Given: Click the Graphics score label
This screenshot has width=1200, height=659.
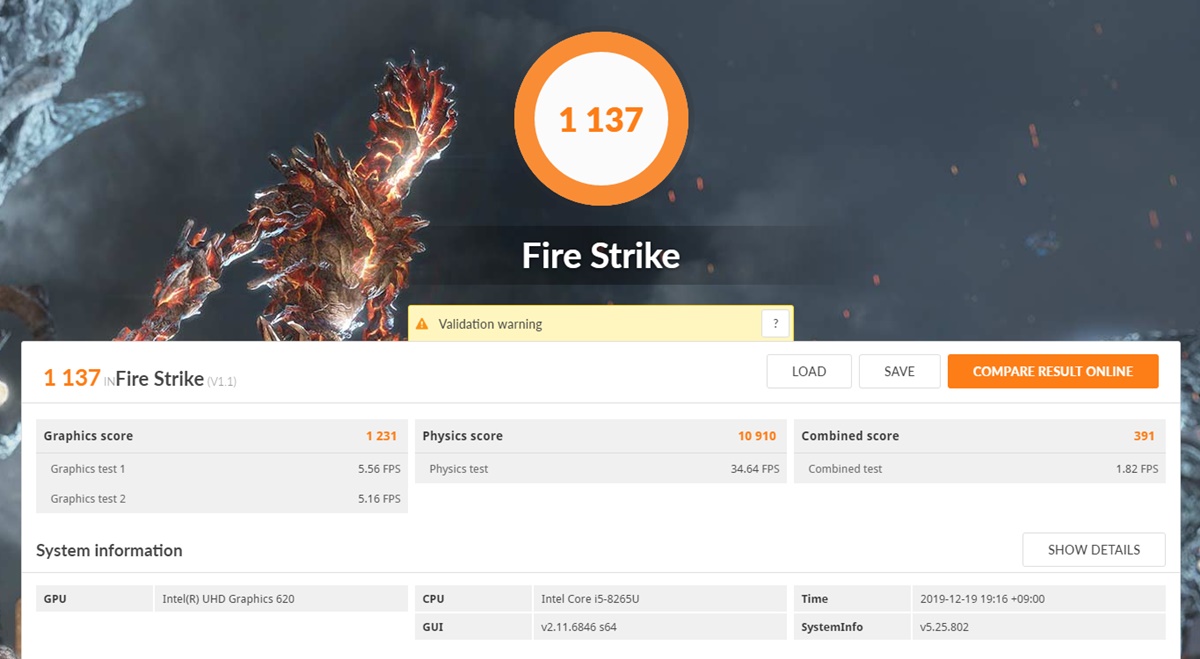Looking at the screenshot, I should (88, 436).
